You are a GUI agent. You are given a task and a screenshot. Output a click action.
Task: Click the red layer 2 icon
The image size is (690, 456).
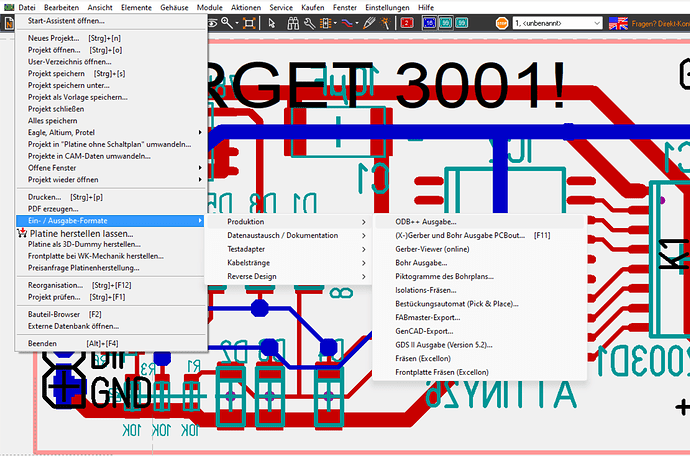[407, 23]
